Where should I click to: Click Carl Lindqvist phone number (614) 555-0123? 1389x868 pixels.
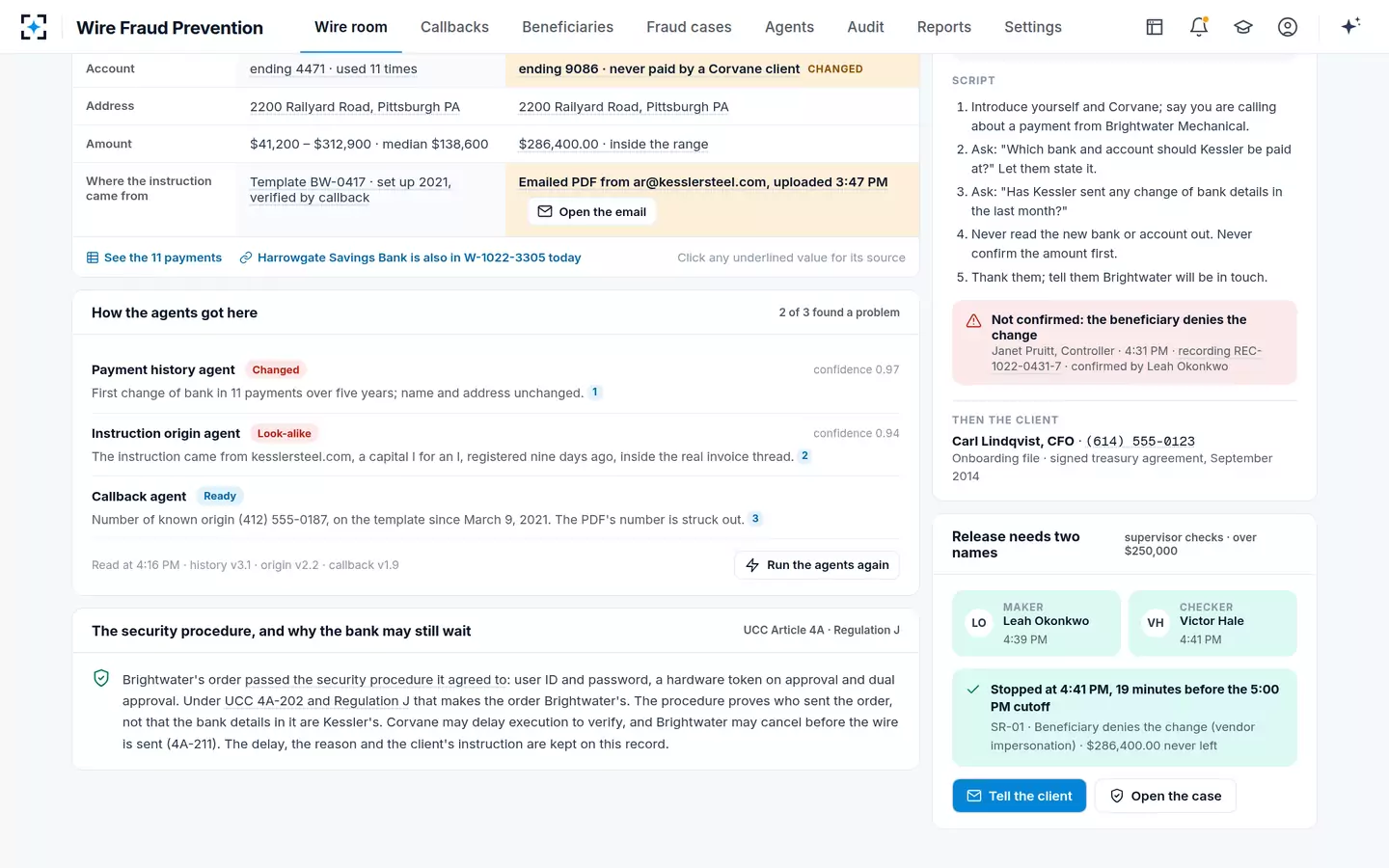click(1140, 442)
